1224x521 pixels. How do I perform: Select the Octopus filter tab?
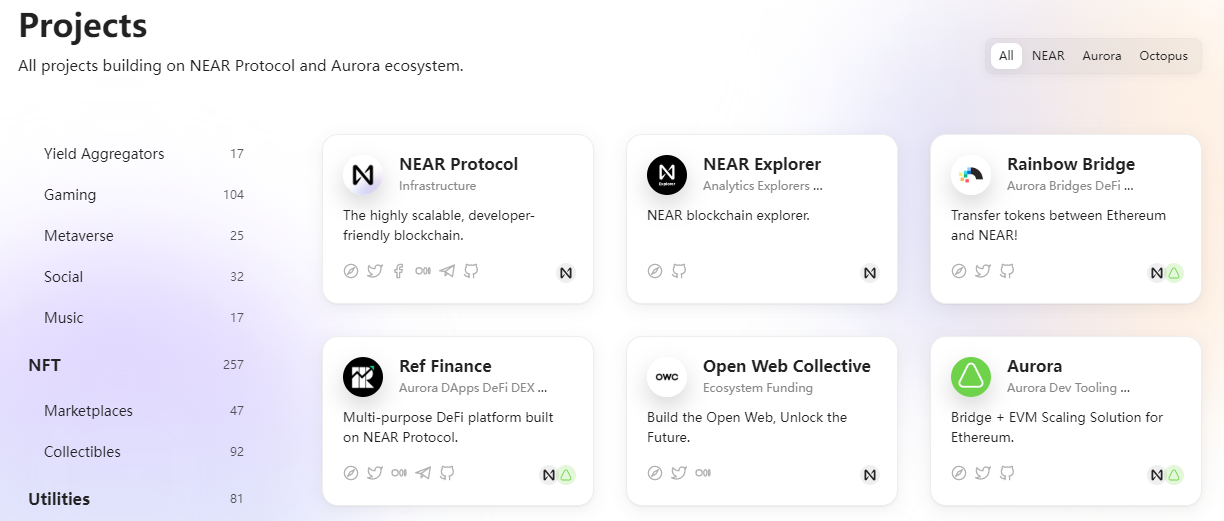pyautogui.click(x=1164, y=56)
